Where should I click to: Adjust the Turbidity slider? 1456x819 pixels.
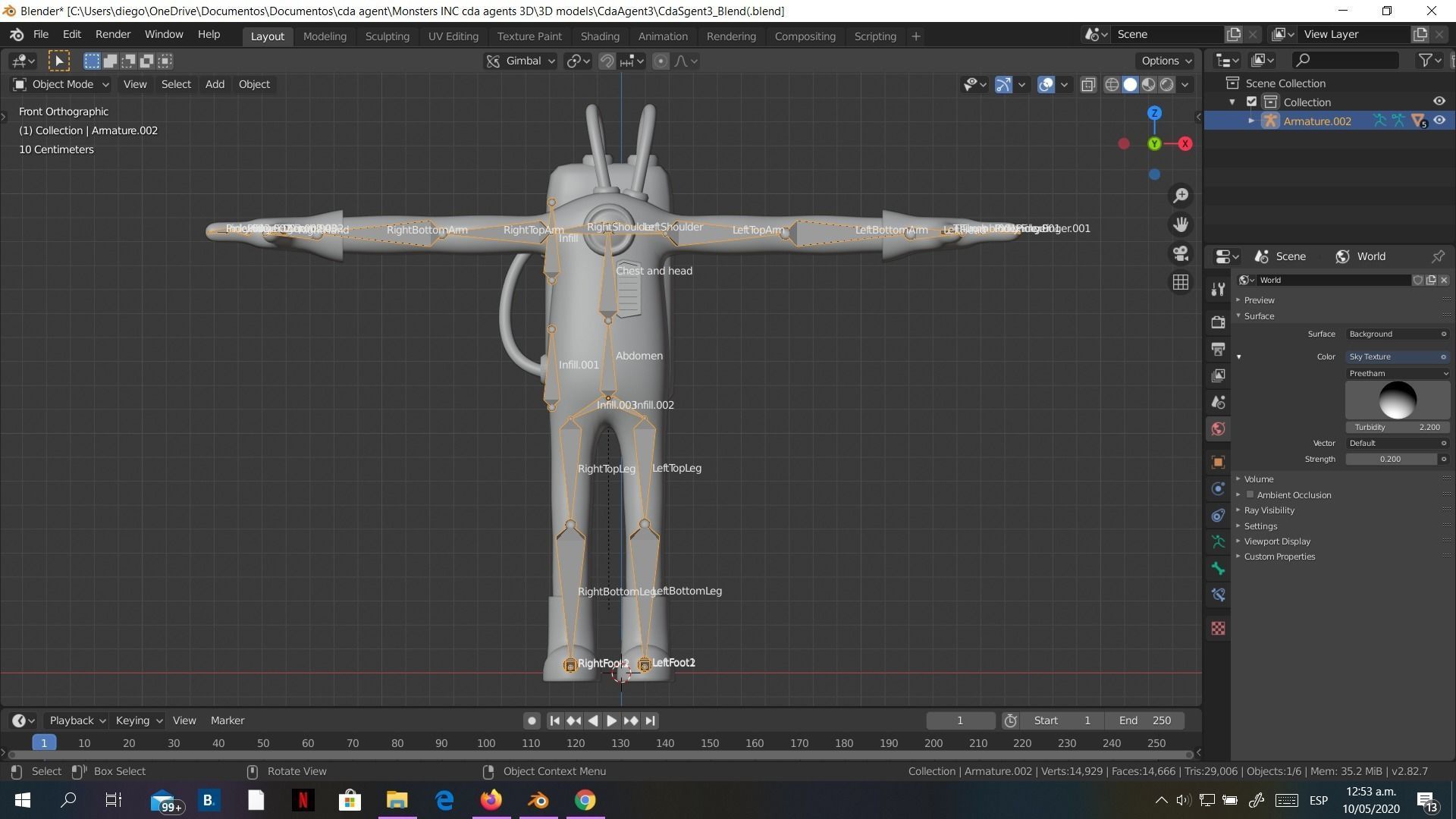pyautogui.click(x=1397, y=427)
